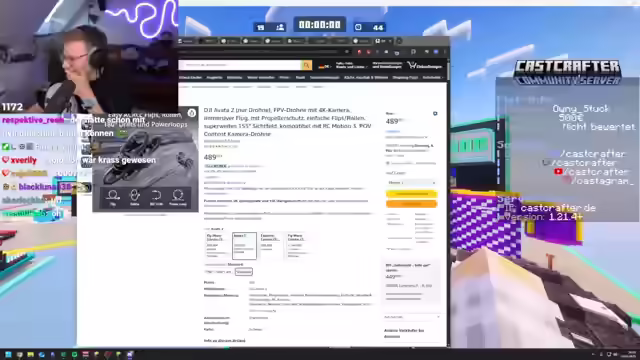Viewport: 640px width, 360px height.
Task: Click Andere Verkäufer bei Amazon heading
Action: [404, 333]
